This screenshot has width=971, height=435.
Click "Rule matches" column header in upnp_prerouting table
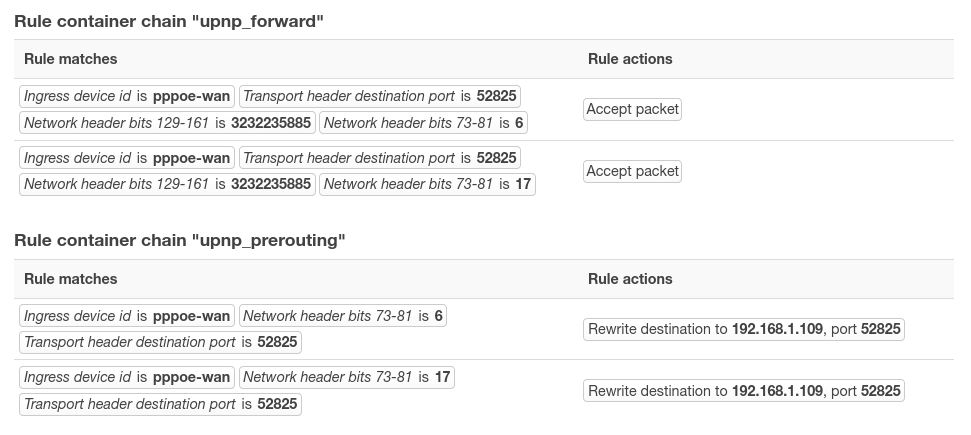(70, 279)
